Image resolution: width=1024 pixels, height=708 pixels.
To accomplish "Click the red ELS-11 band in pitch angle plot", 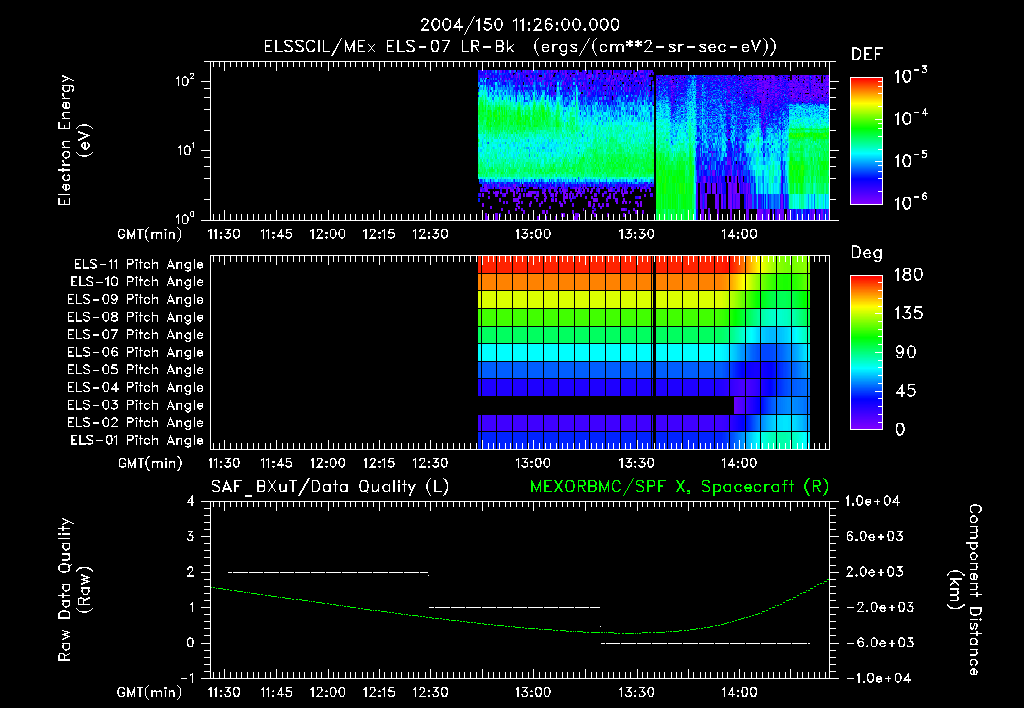I will [x=604, y=265].
